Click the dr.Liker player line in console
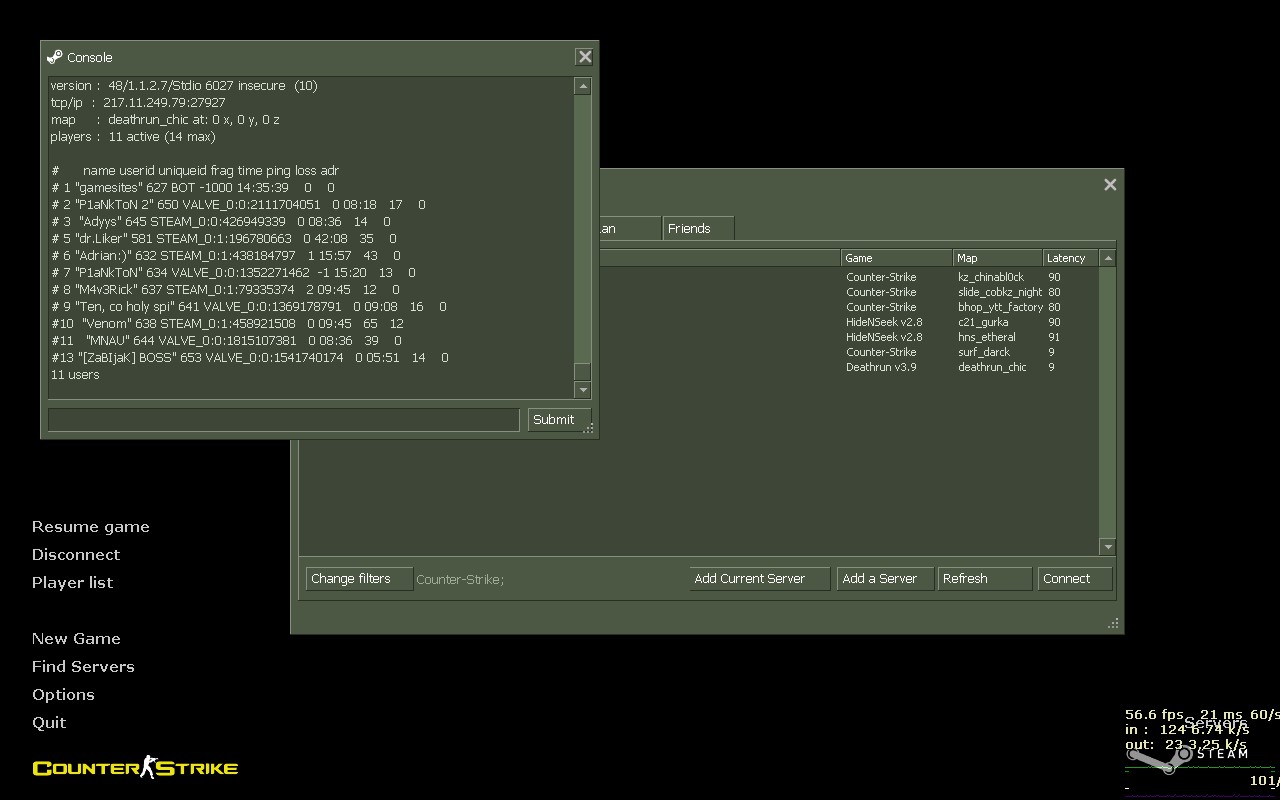Image resolution: width=1280 pixels, height=800 pixels. (224, 238)
